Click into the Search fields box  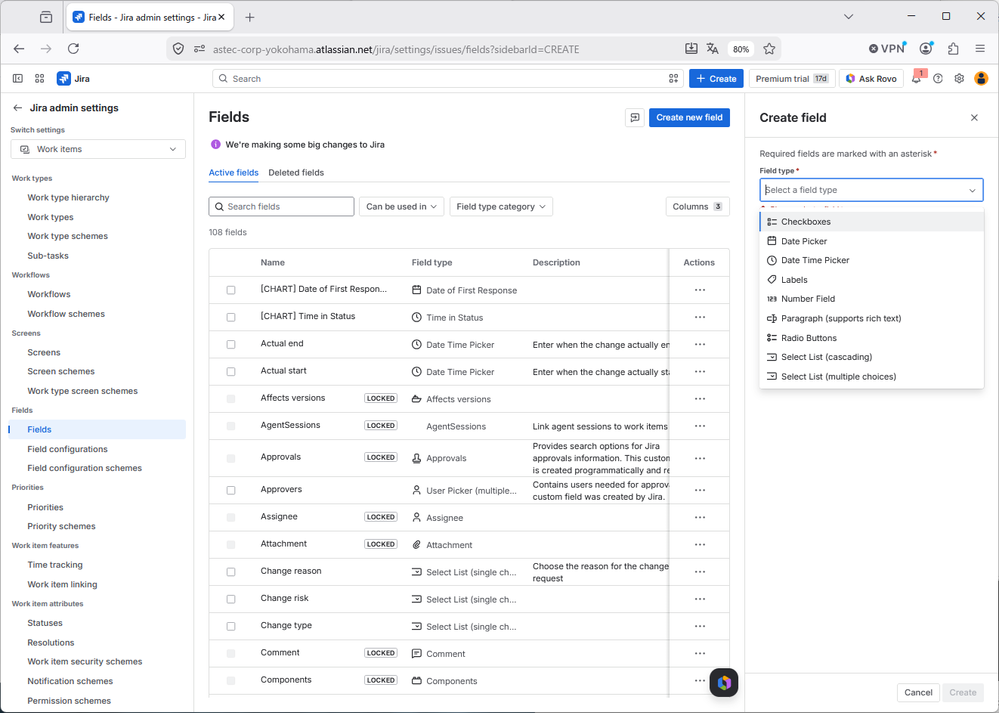(282, 206)
